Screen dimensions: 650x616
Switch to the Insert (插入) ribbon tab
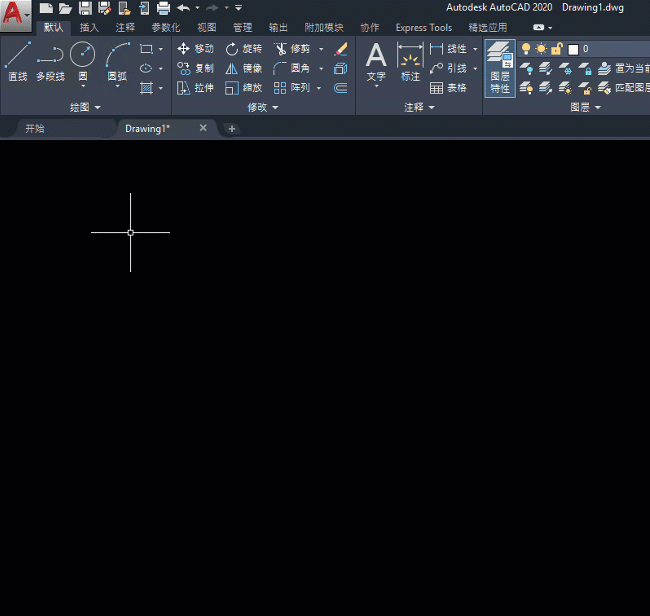point(89,28)
